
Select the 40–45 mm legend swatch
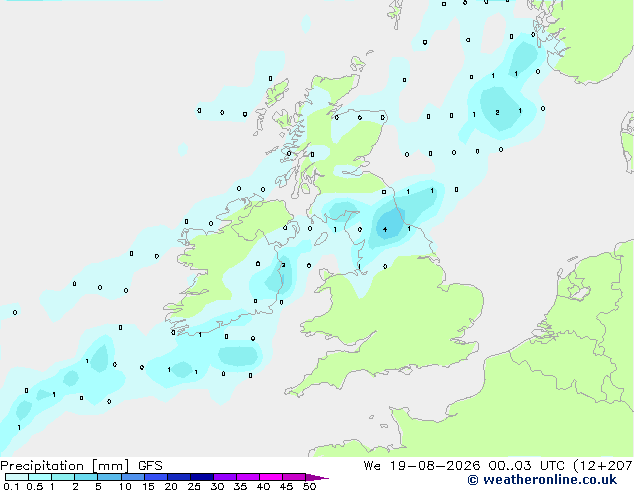[x=271, y=477]
